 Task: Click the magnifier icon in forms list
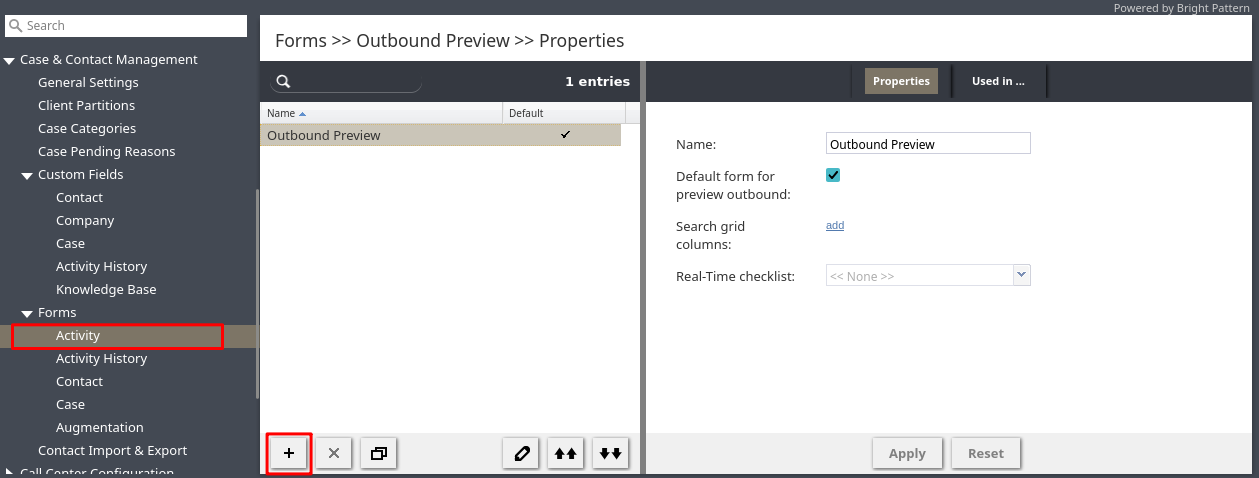click(283, 82)
